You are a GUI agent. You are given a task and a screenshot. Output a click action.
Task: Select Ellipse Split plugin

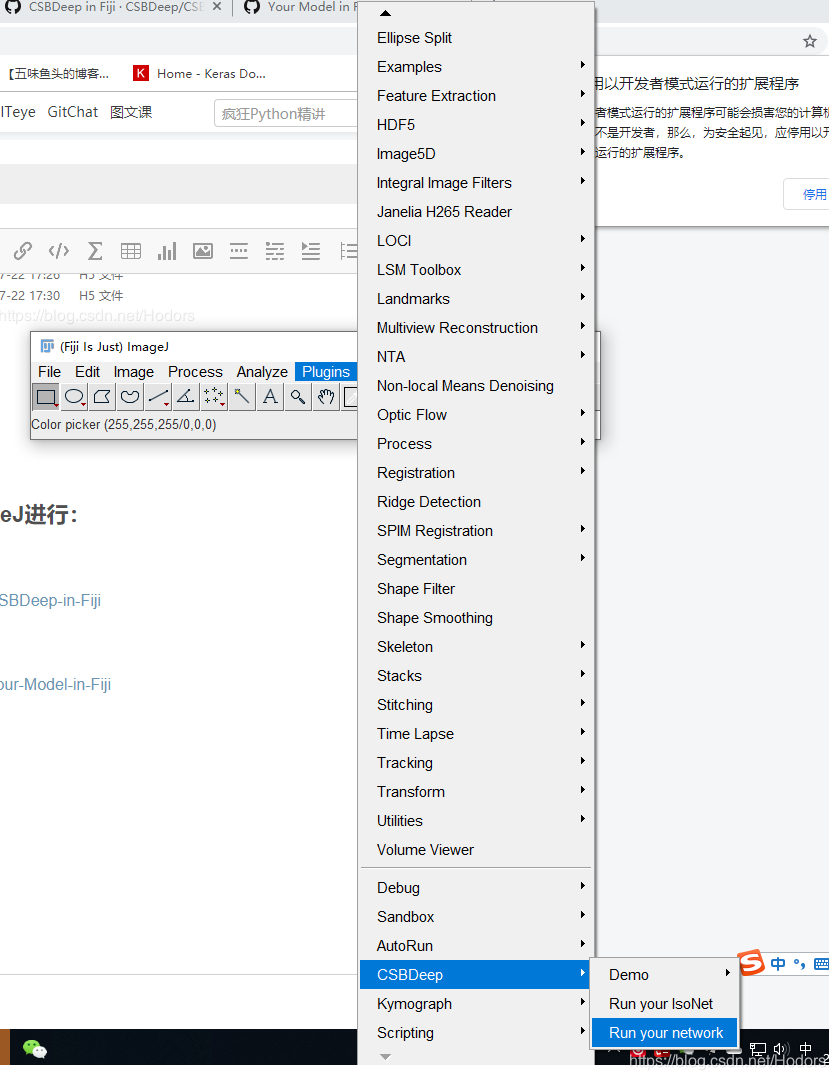click(475, 38)
